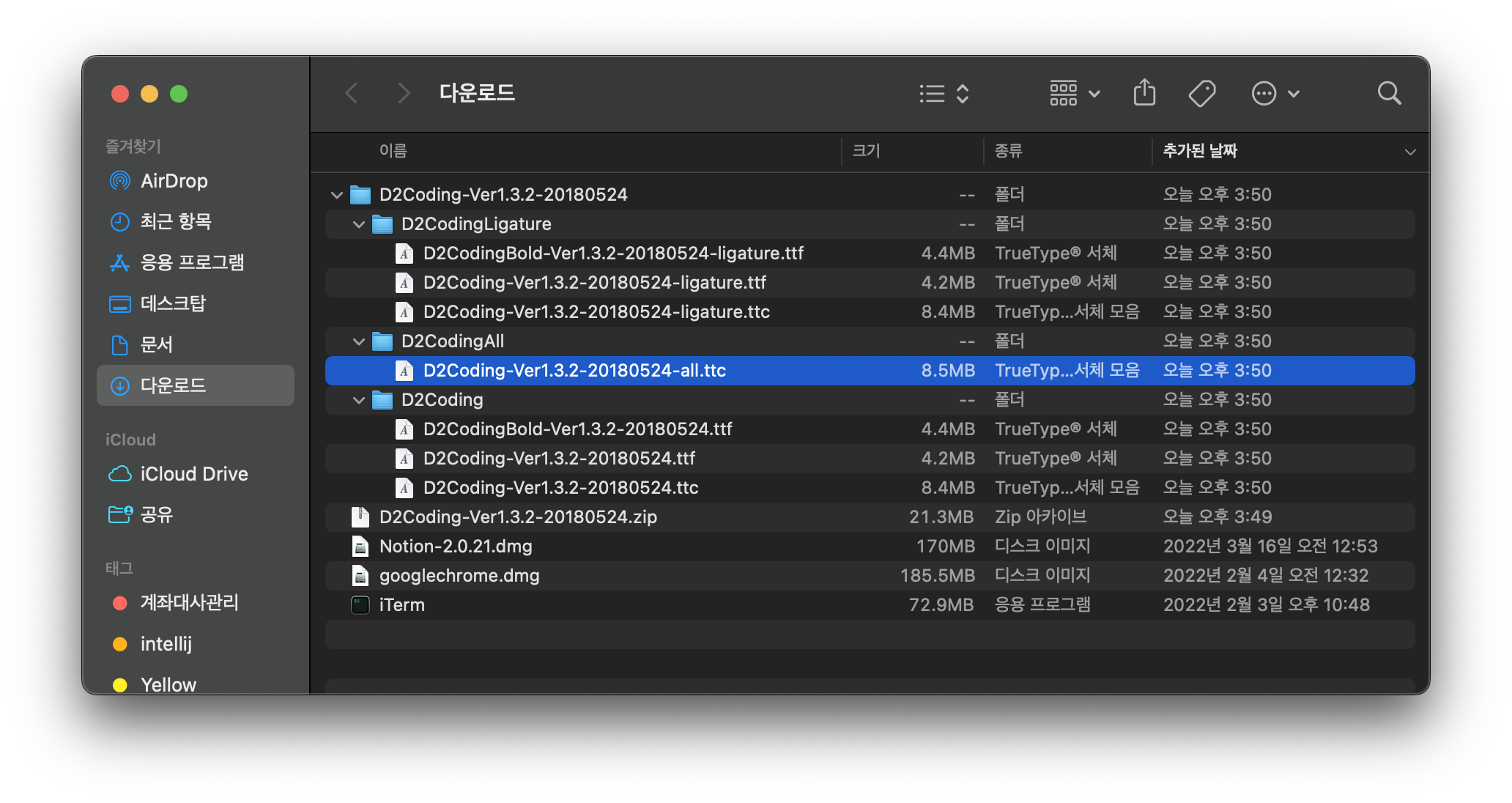The image size is (1512, 803).
Task: Click the Back navigation arrow
Action: coord(352,94)
